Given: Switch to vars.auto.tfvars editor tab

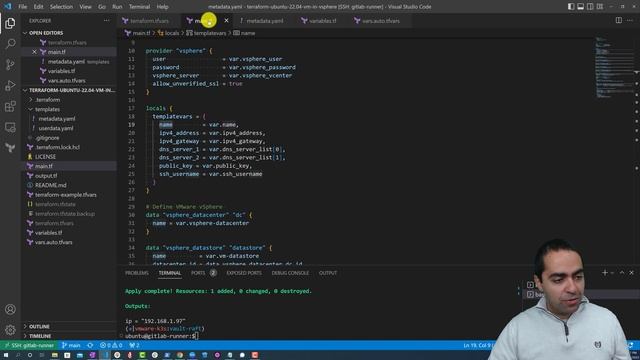Looking at the screenshot, I should [380, 20].
